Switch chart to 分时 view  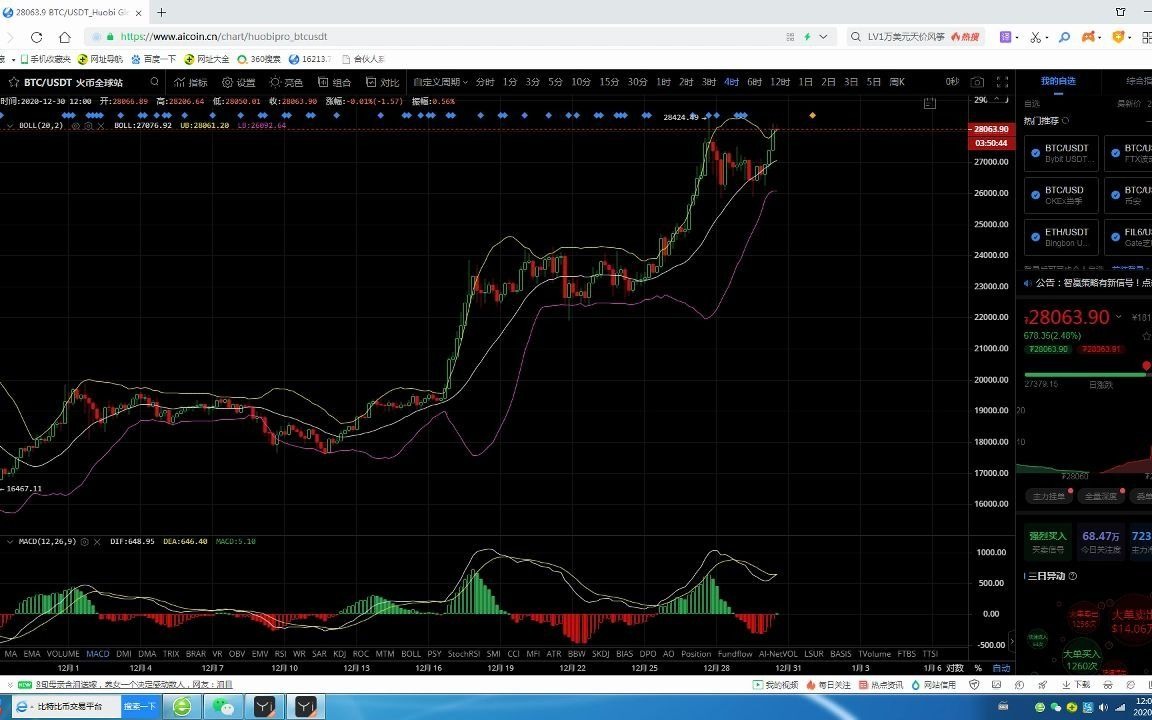[x=485, y=82]
